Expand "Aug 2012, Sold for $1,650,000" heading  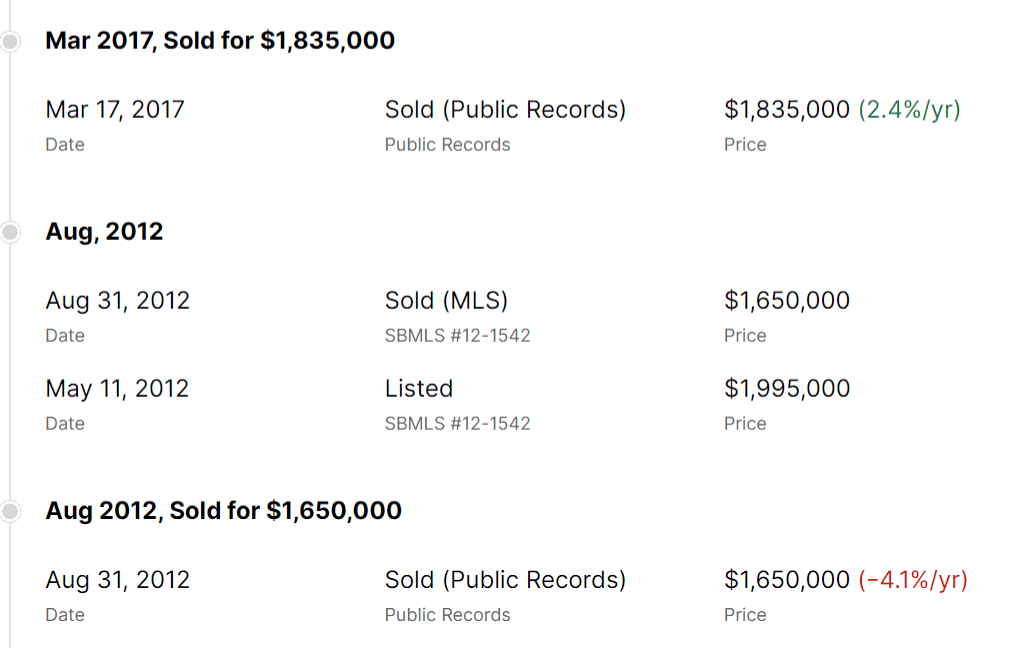tap(223, 511)
